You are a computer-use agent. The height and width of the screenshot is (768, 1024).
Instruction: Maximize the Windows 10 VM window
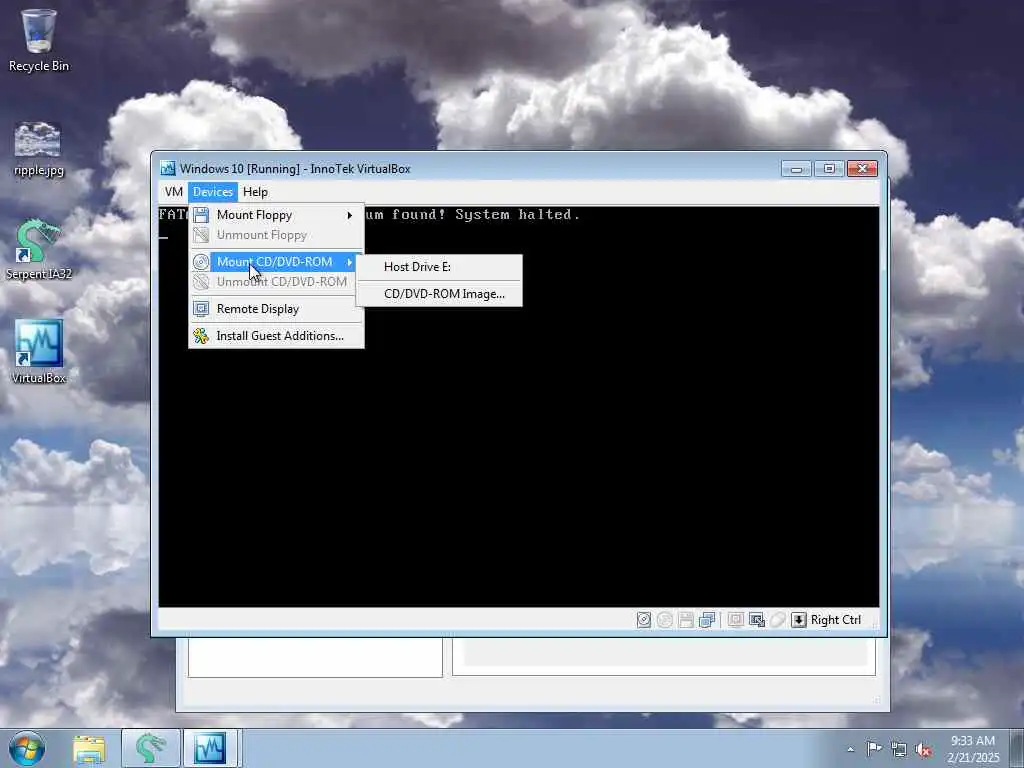829,169
